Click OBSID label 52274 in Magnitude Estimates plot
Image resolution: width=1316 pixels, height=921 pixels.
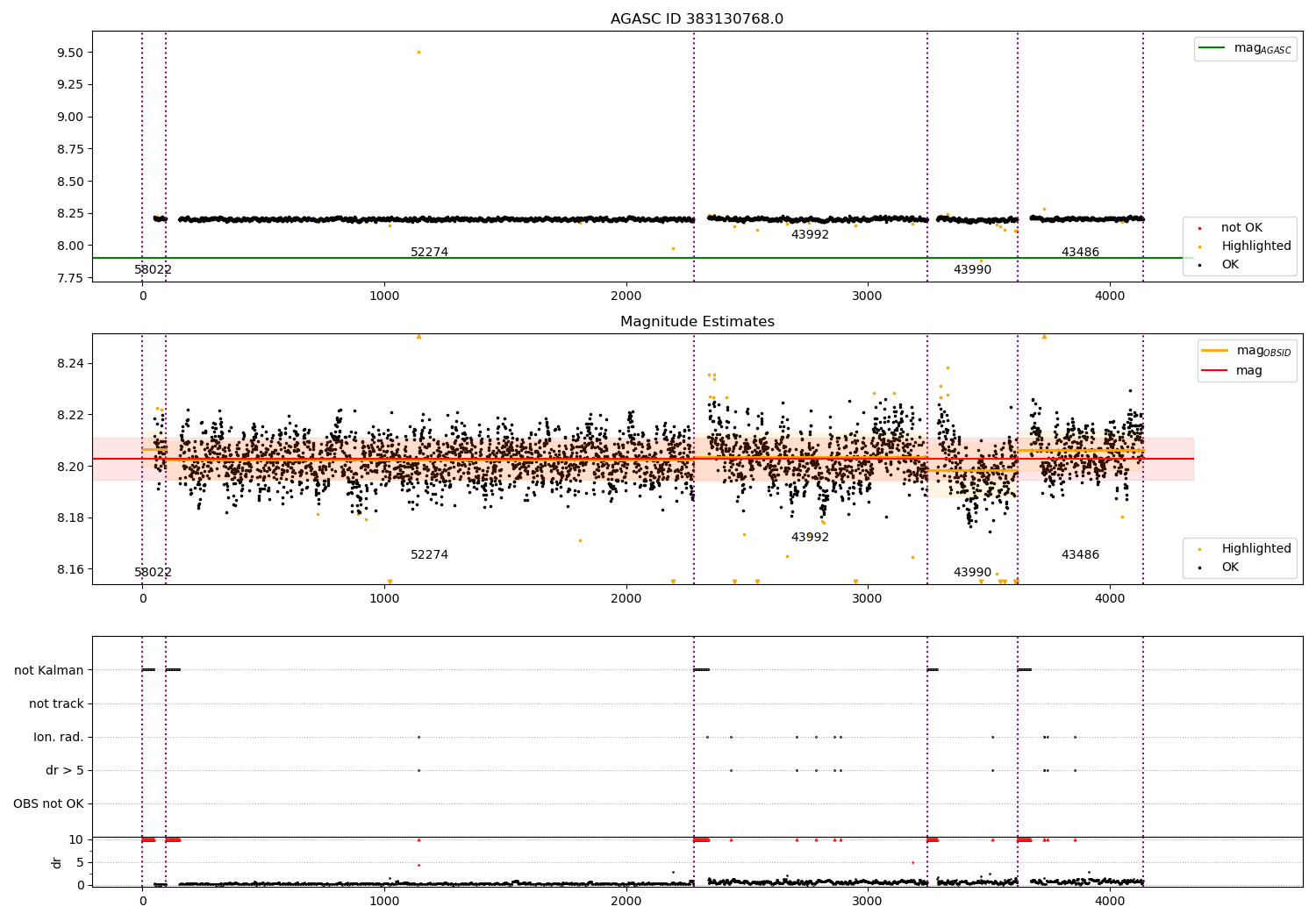[429, 555]
